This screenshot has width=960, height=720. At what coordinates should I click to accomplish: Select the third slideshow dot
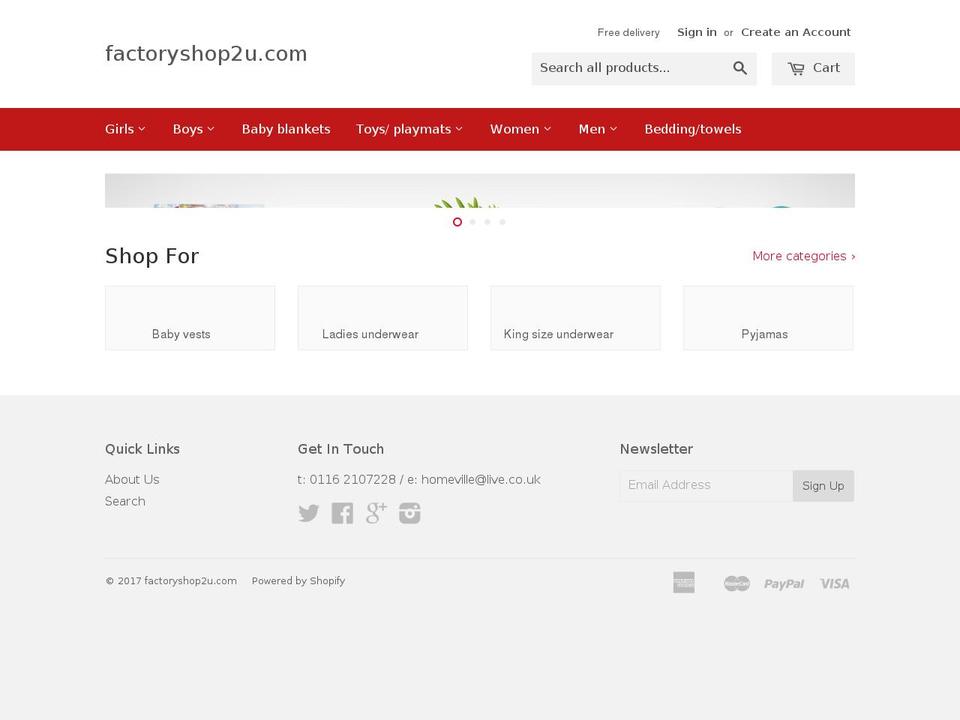click(x=487, y=222)
